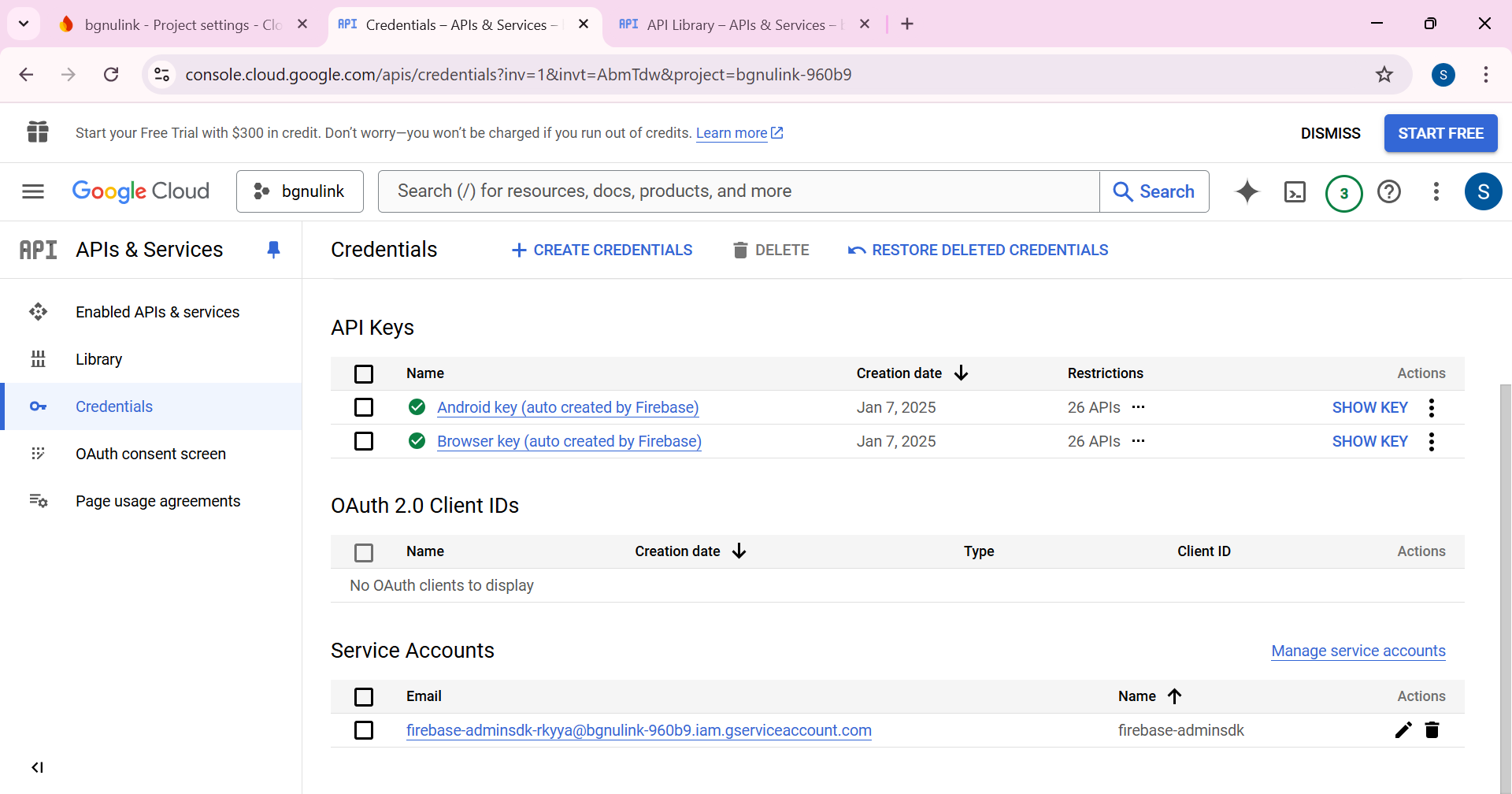The height and width of the screenshot is (794, 1512).
Task: Toggle OAuth client IDs header checkbox
Action: pos(364,552)
